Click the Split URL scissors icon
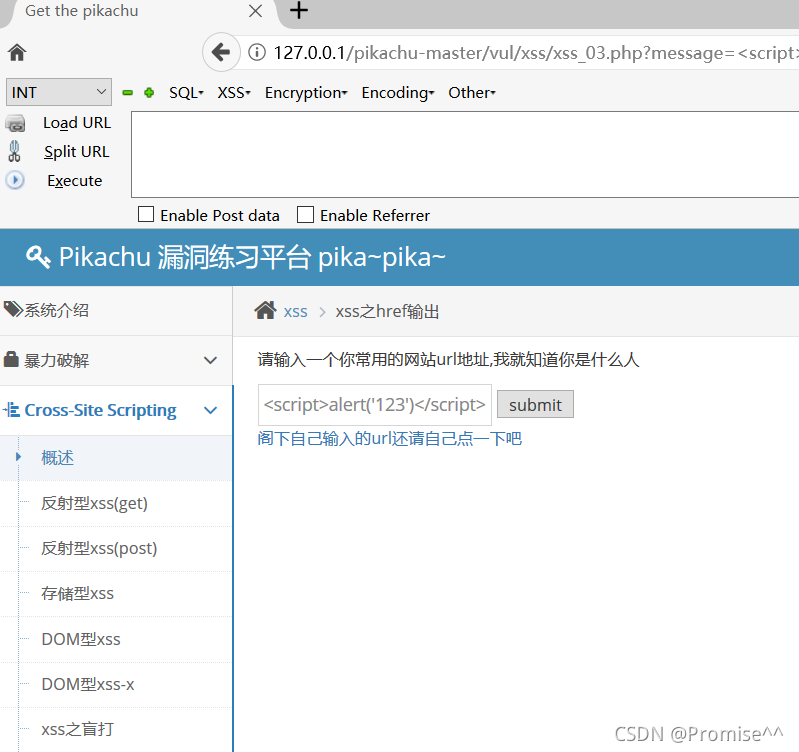Viewport: 799px width, 752px height. tap(14, 151)
